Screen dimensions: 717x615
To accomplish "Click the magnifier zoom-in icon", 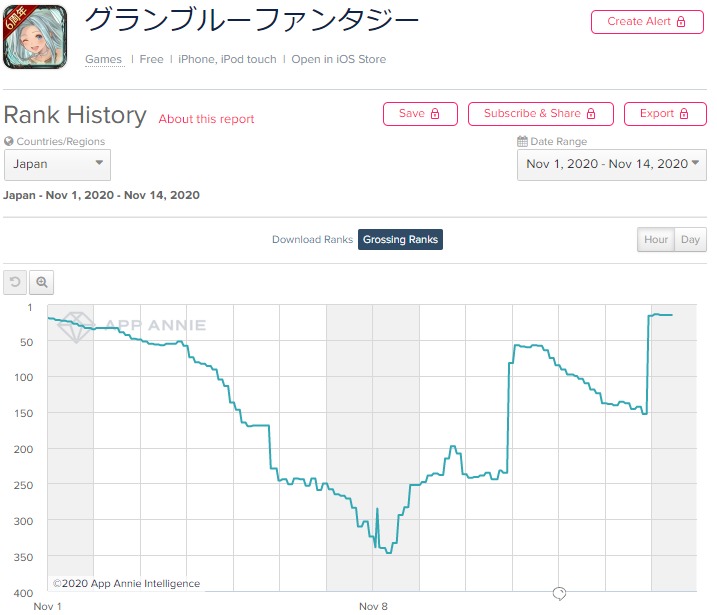I will click(x=42, y=283).
